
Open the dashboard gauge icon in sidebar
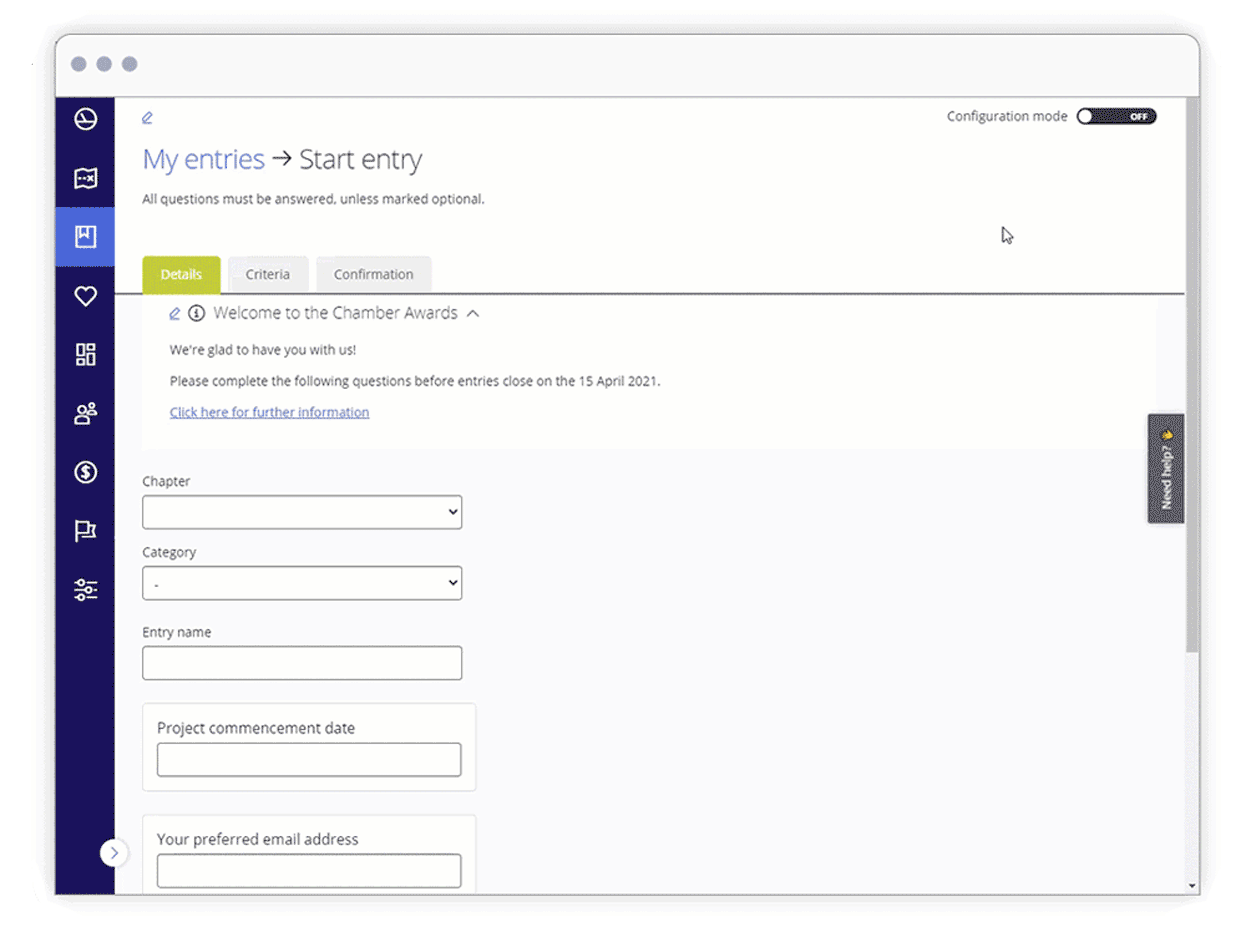(x=86, y=120)
